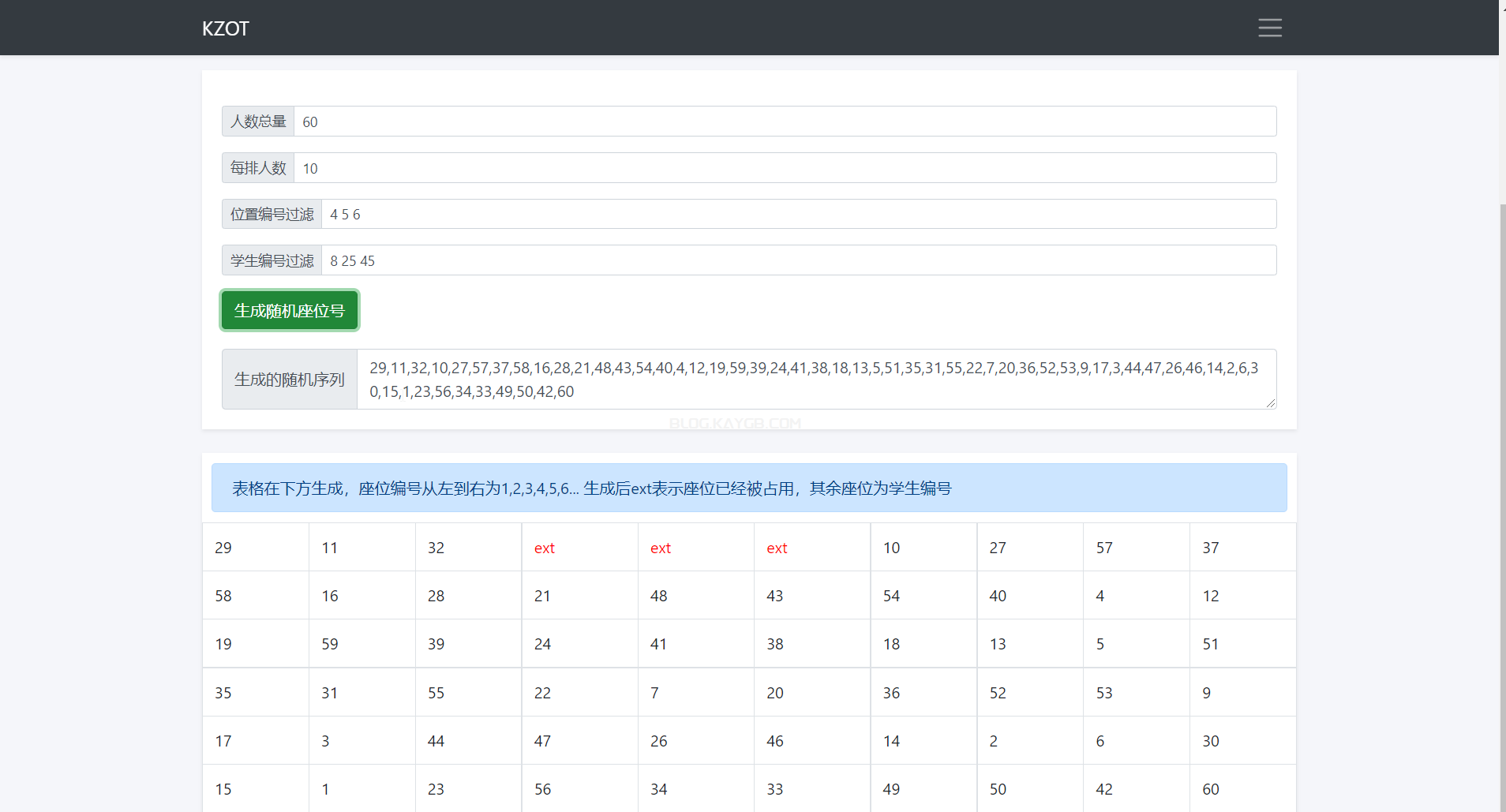Click the KZOT brand link
The width and height of the screenshot is (1506, 812).
point(225,28)
